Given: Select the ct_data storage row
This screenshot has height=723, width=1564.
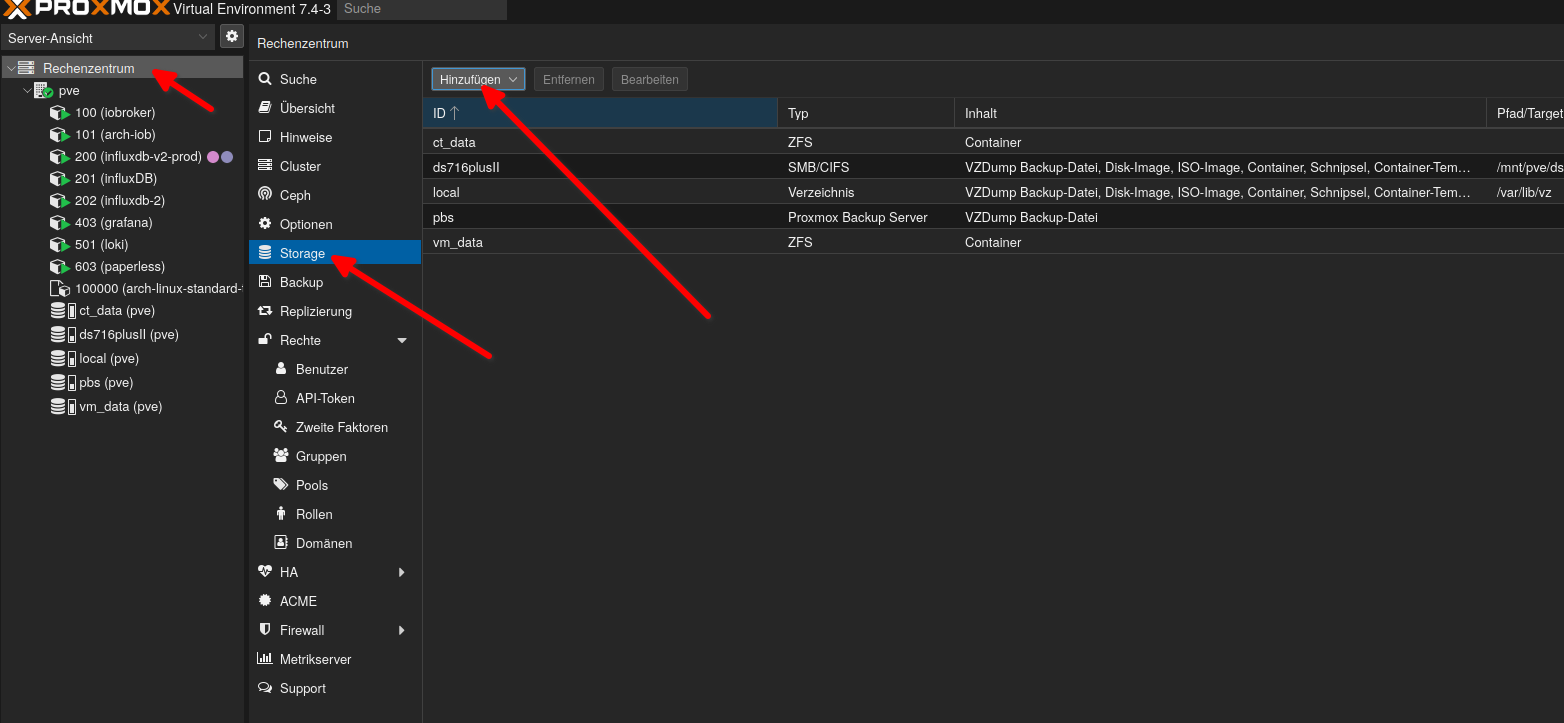Looking at the screenshot, I should 993,142.
